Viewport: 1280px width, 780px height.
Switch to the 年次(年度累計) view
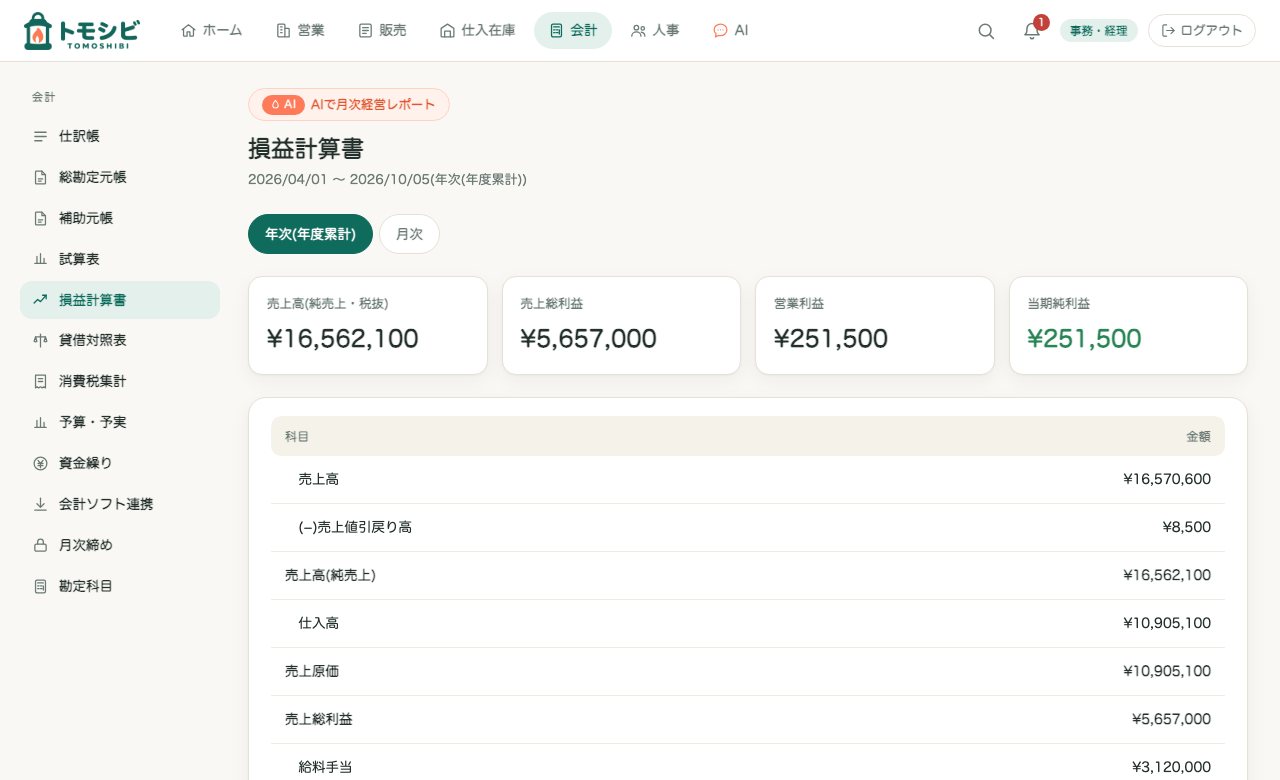(310, 234)
